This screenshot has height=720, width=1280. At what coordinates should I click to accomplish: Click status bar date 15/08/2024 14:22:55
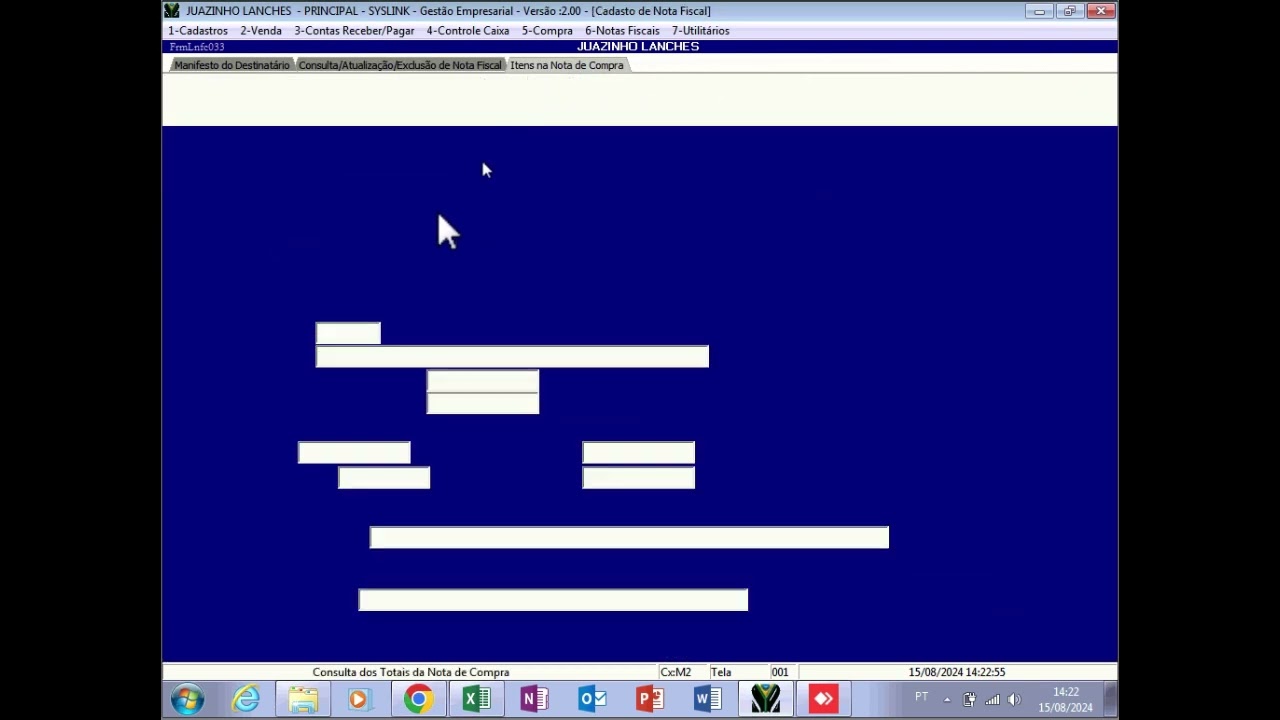click(x=957, y=672)
